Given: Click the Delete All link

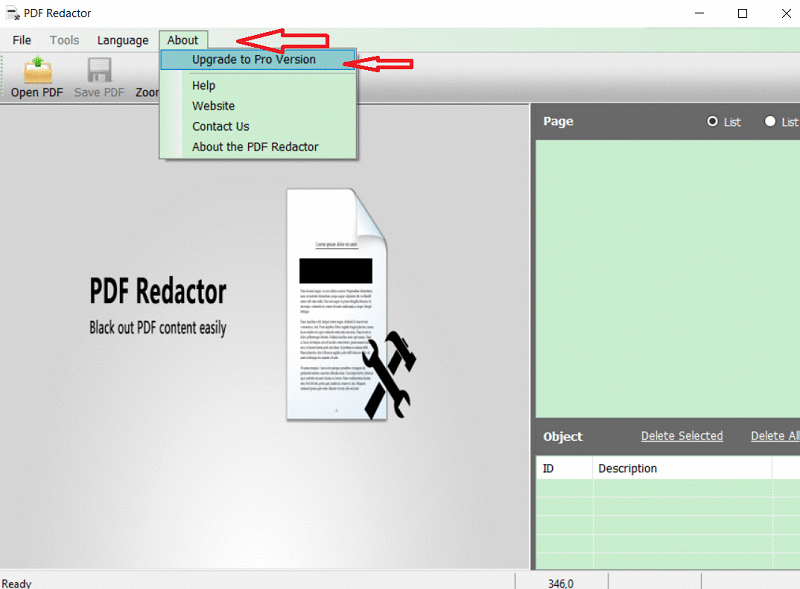Looking at the screenshot, I should coord(775,436).
